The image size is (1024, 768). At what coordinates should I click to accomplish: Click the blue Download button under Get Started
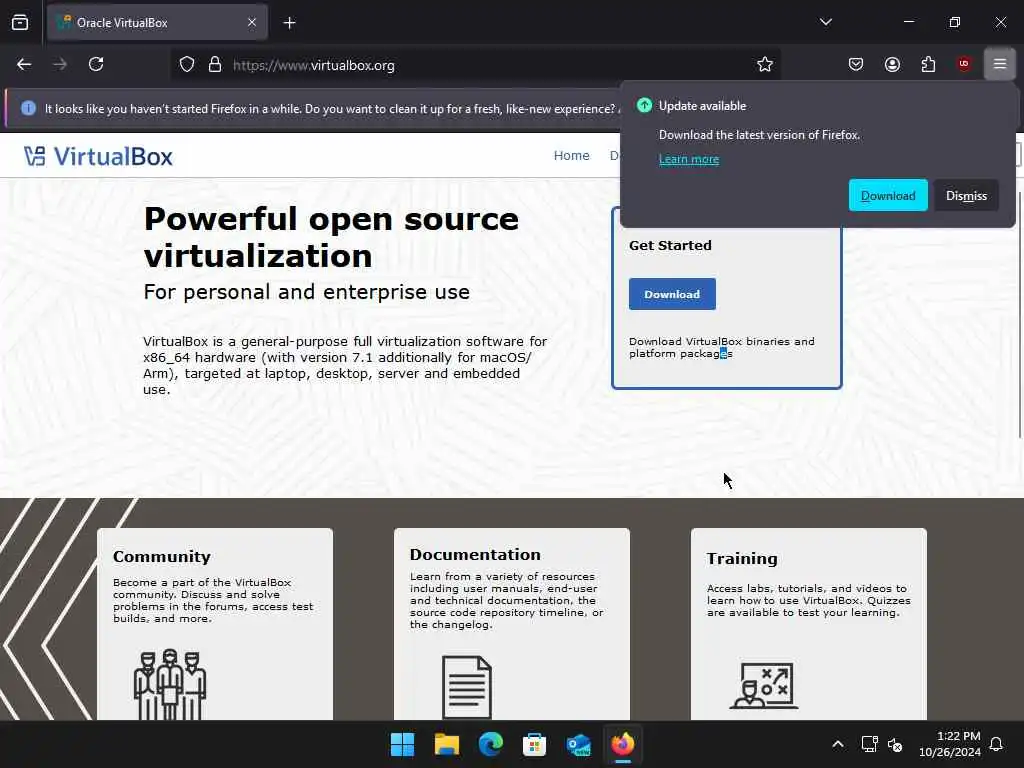(672, 294)
